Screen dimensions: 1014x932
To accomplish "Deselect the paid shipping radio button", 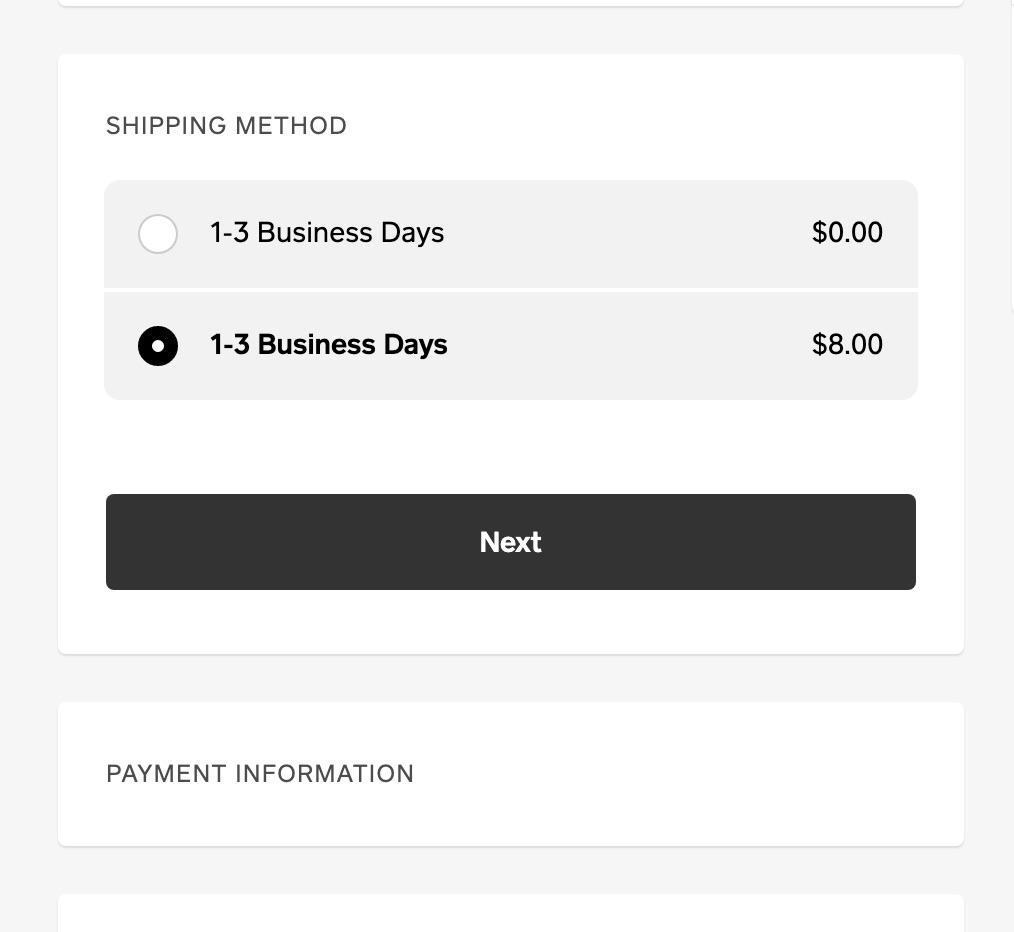I will pos(157,345).
